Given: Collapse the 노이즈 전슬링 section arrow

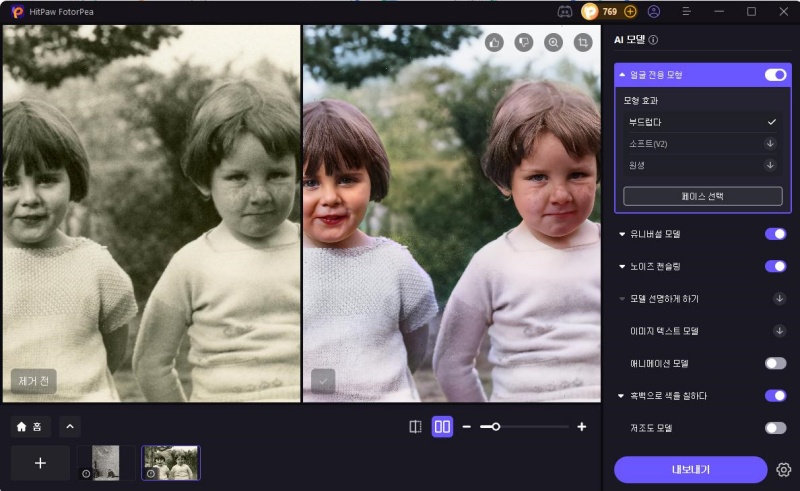Looking at the screenshot, I should pos(622,267).
